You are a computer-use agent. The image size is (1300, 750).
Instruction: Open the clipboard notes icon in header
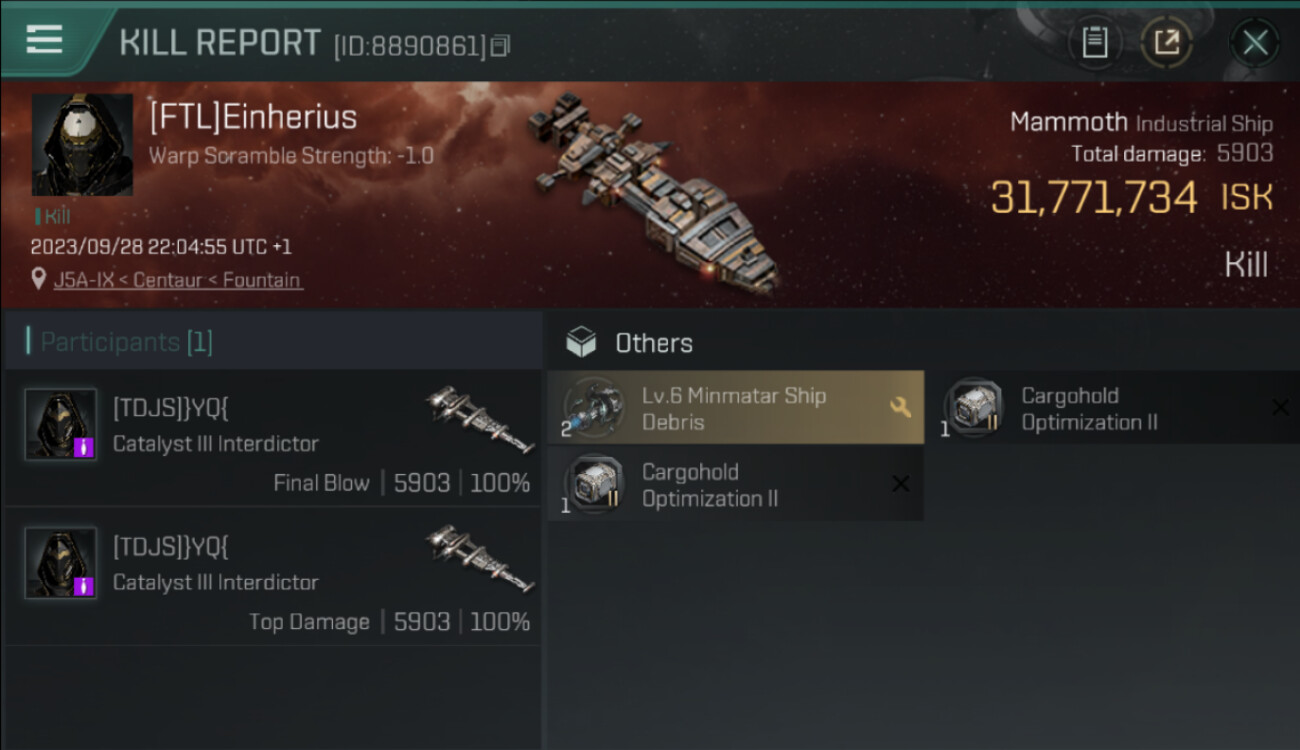tap(1095, 43)
